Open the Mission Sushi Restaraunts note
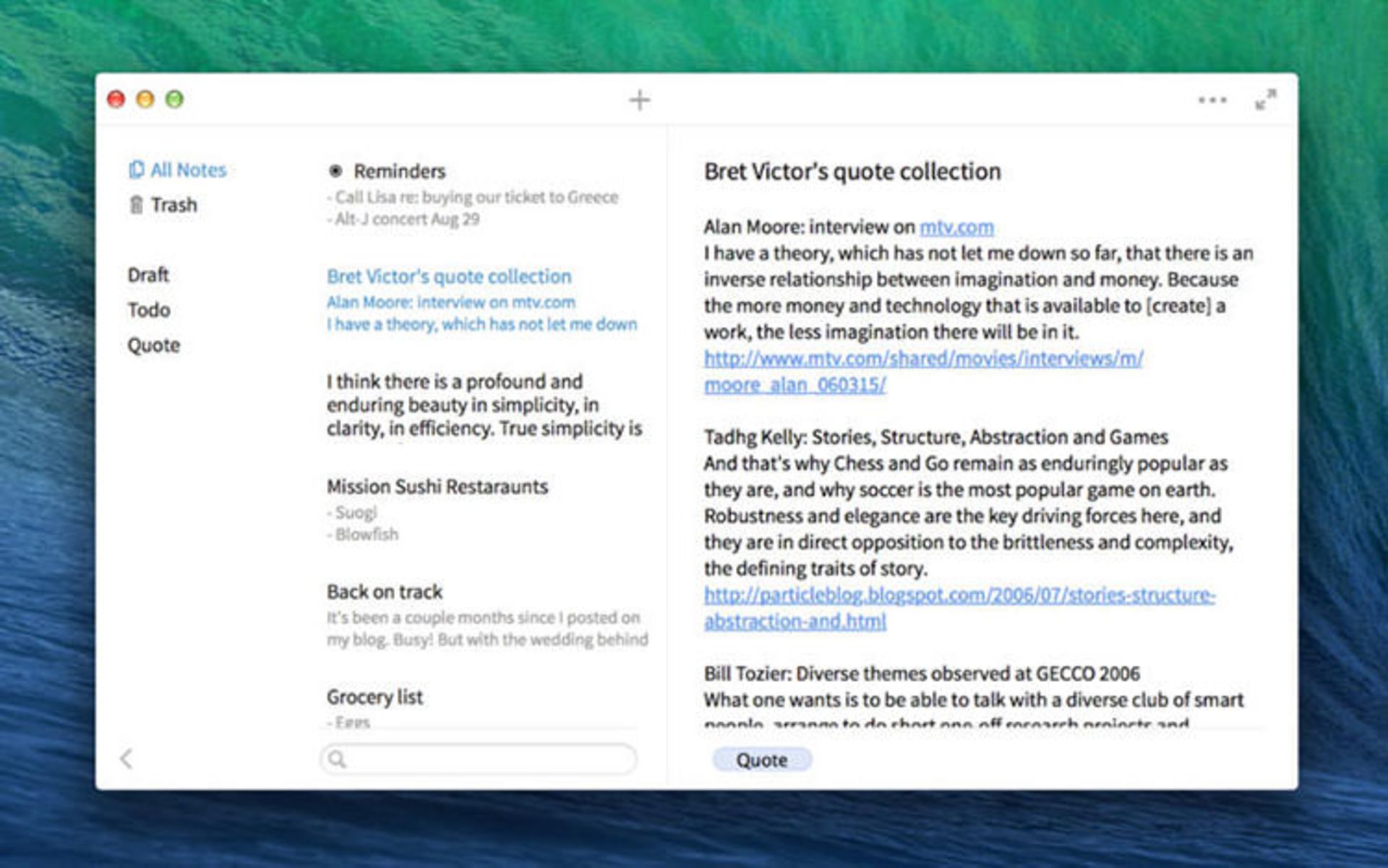Viewport: 1388px width, 868px height. [437, 487]
